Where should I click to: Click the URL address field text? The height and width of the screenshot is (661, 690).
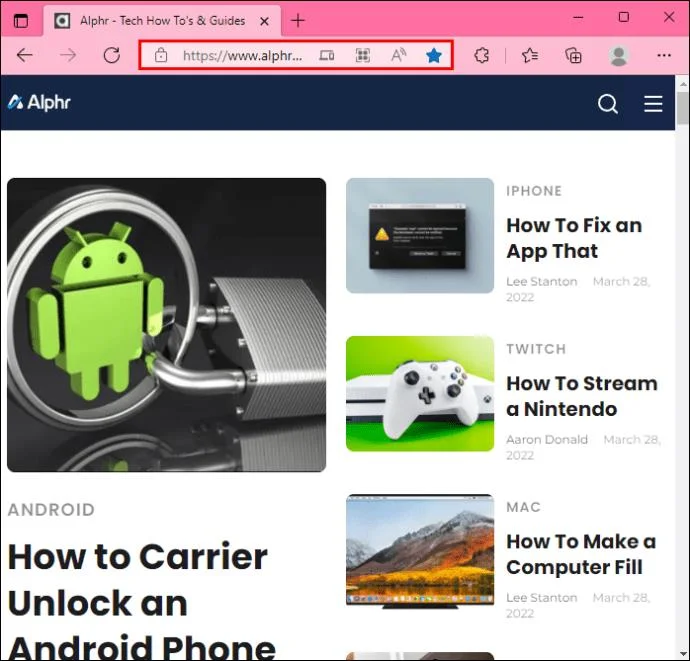242,55
